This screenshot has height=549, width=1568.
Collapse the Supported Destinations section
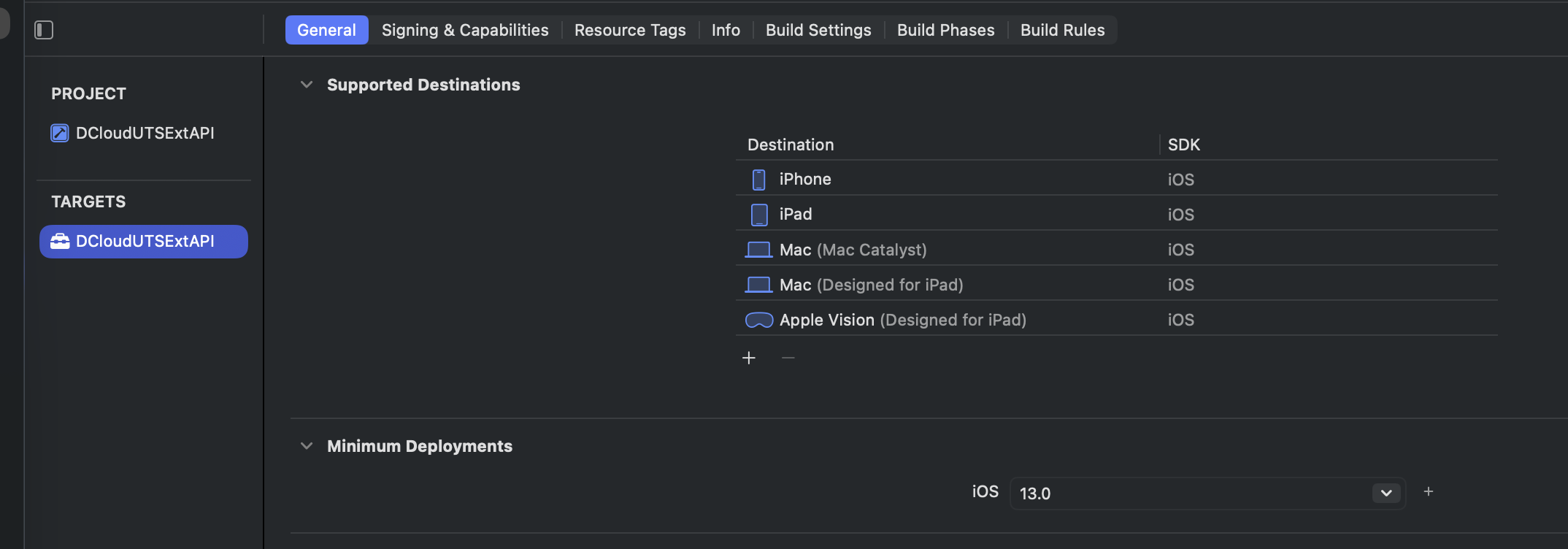307,85
